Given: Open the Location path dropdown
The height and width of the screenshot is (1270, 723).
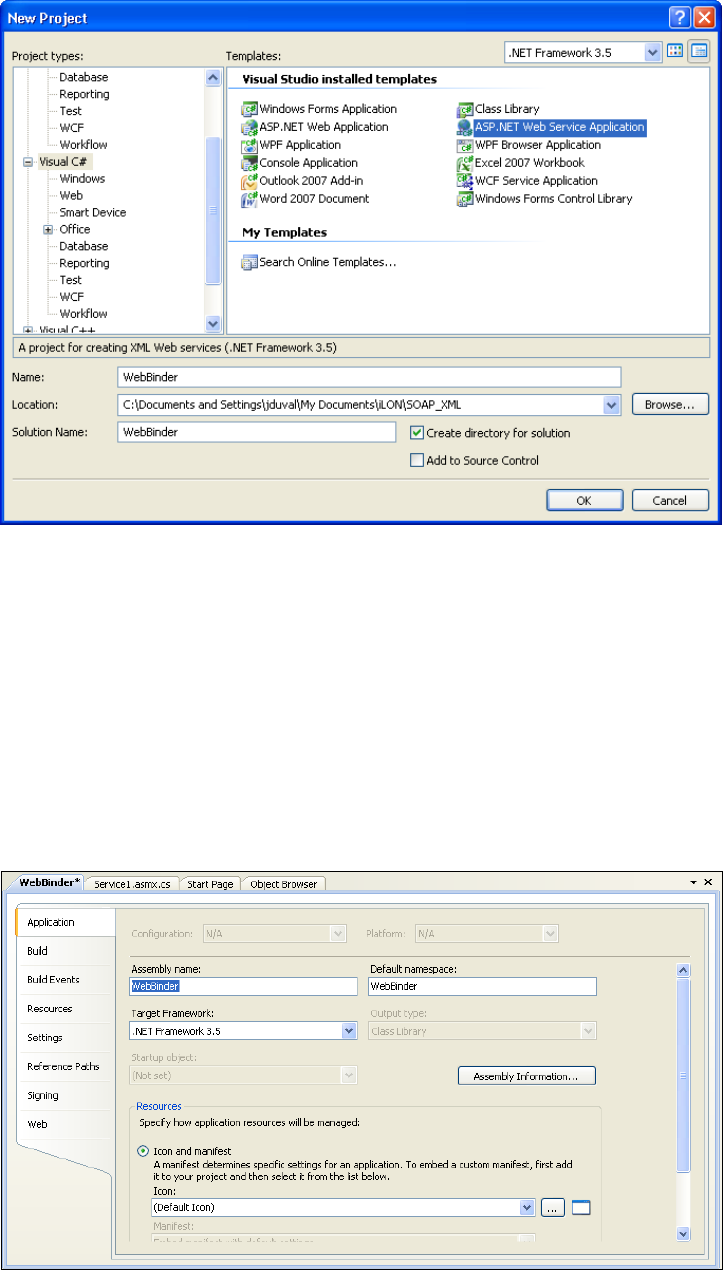Looking at the screenshot, I should tap(612, 405).
